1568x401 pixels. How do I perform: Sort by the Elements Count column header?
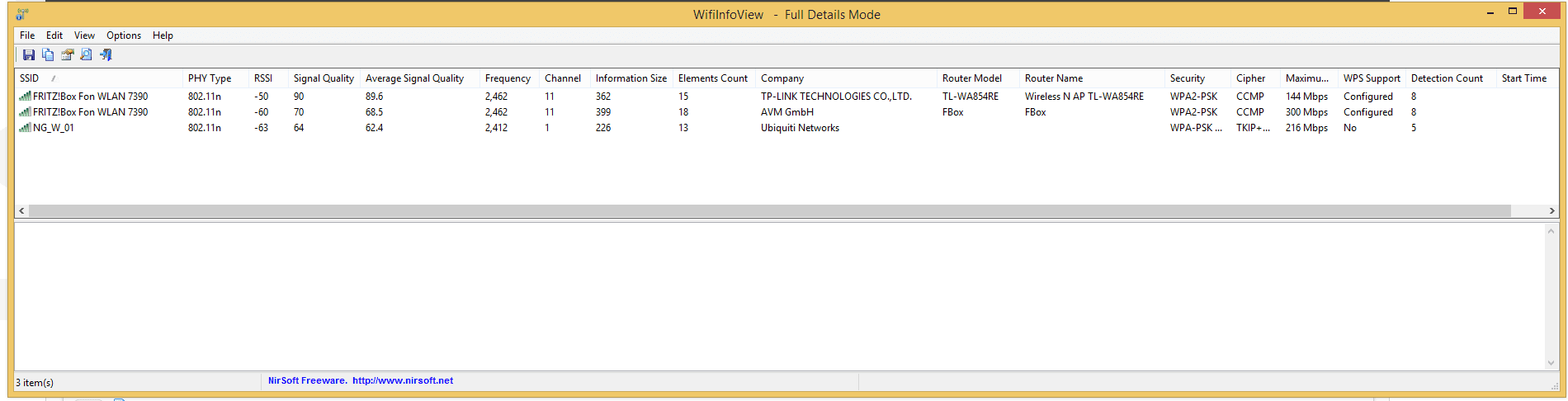point(714,78)
